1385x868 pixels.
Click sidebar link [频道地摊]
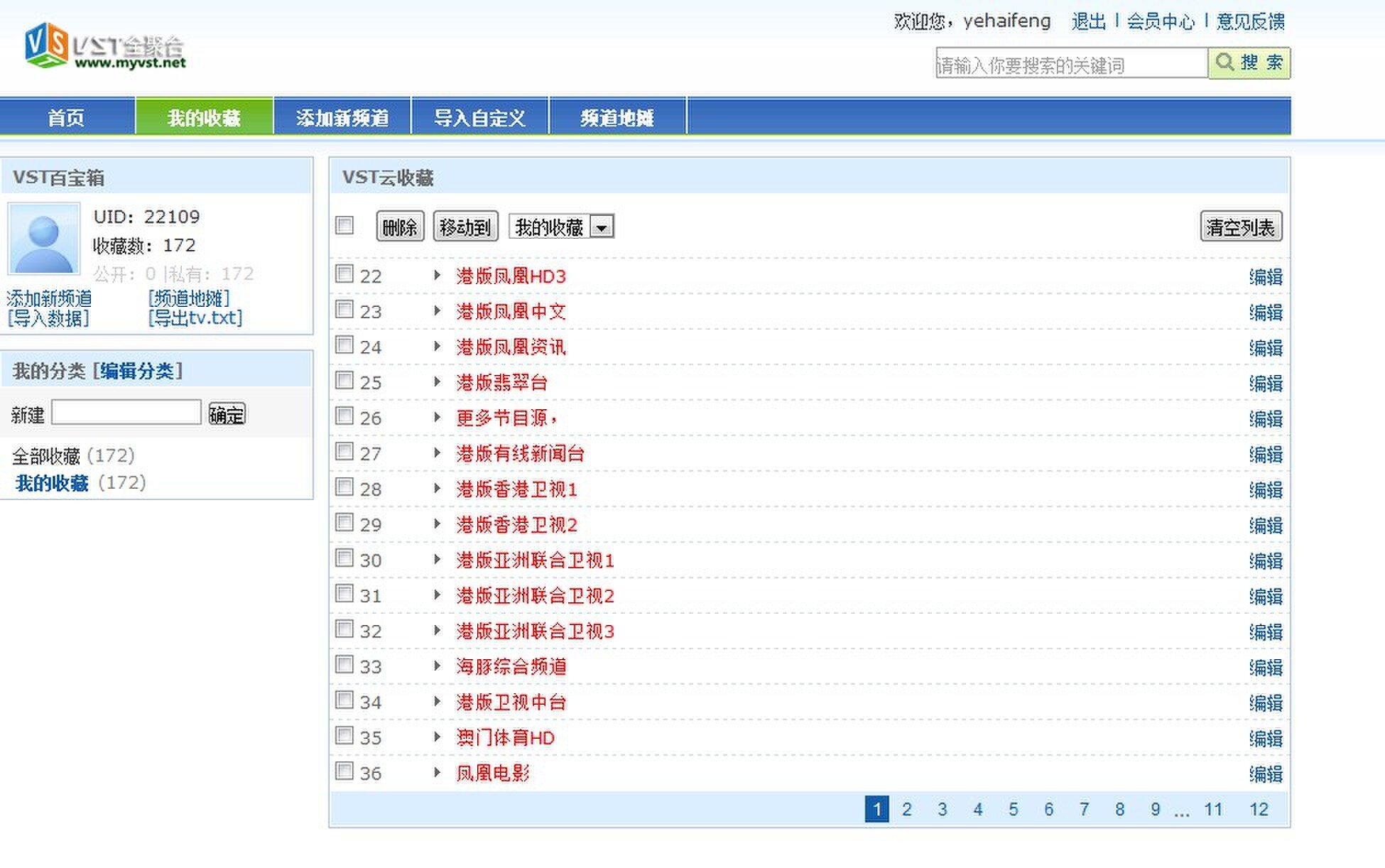189,298
